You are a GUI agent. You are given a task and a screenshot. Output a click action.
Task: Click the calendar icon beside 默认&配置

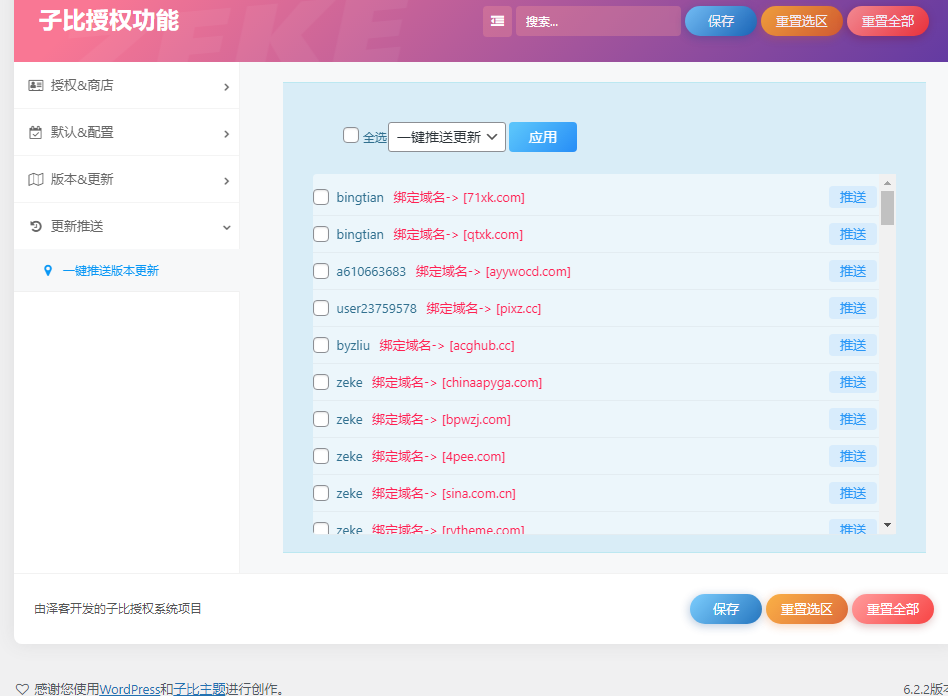35,132
